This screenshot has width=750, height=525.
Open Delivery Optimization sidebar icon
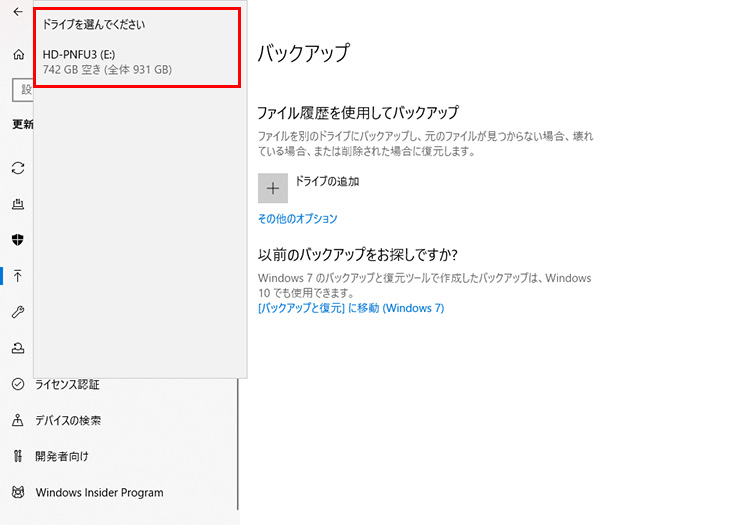point(17,204)
